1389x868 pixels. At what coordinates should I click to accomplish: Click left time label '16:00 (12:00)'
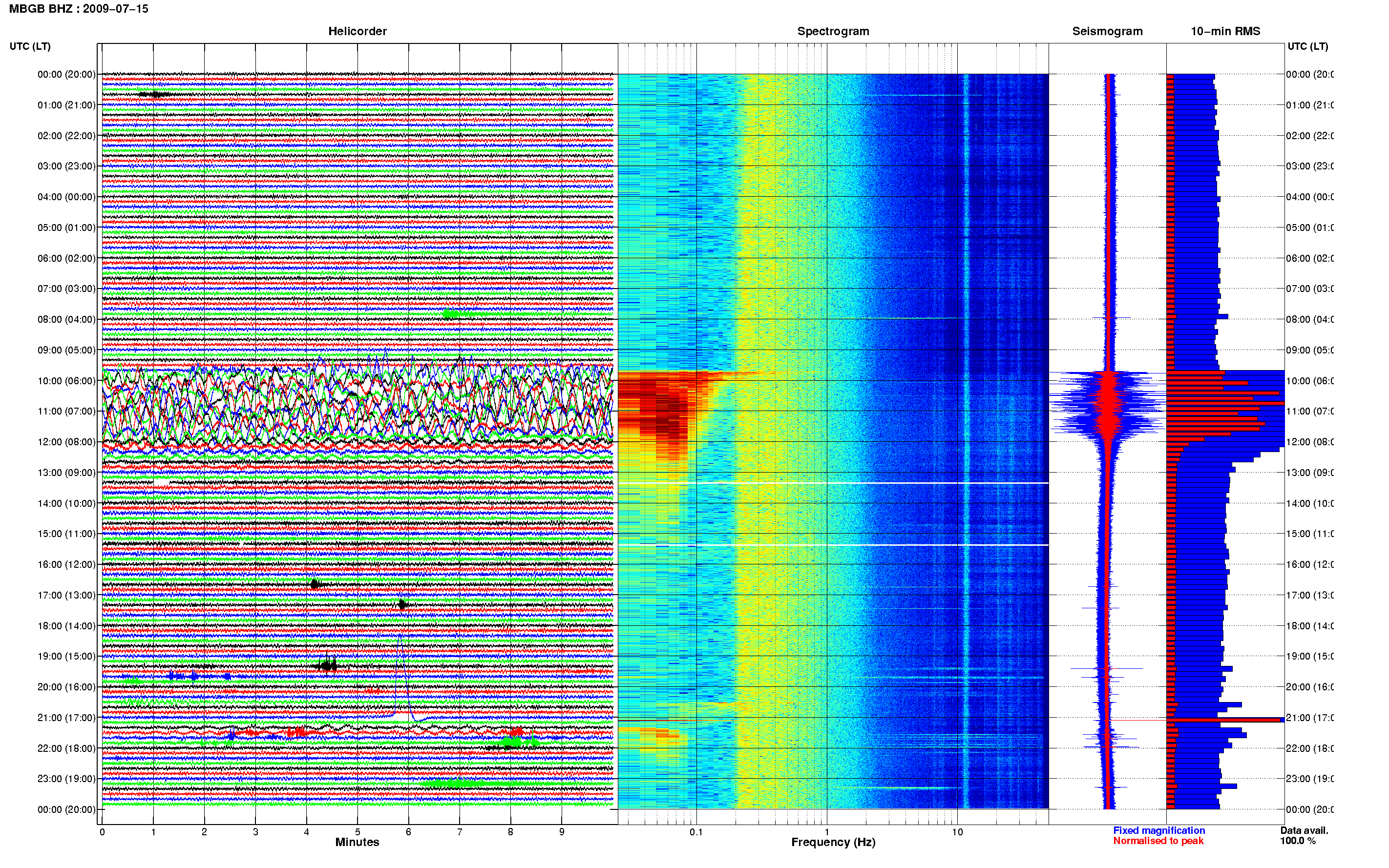(66, 564)
